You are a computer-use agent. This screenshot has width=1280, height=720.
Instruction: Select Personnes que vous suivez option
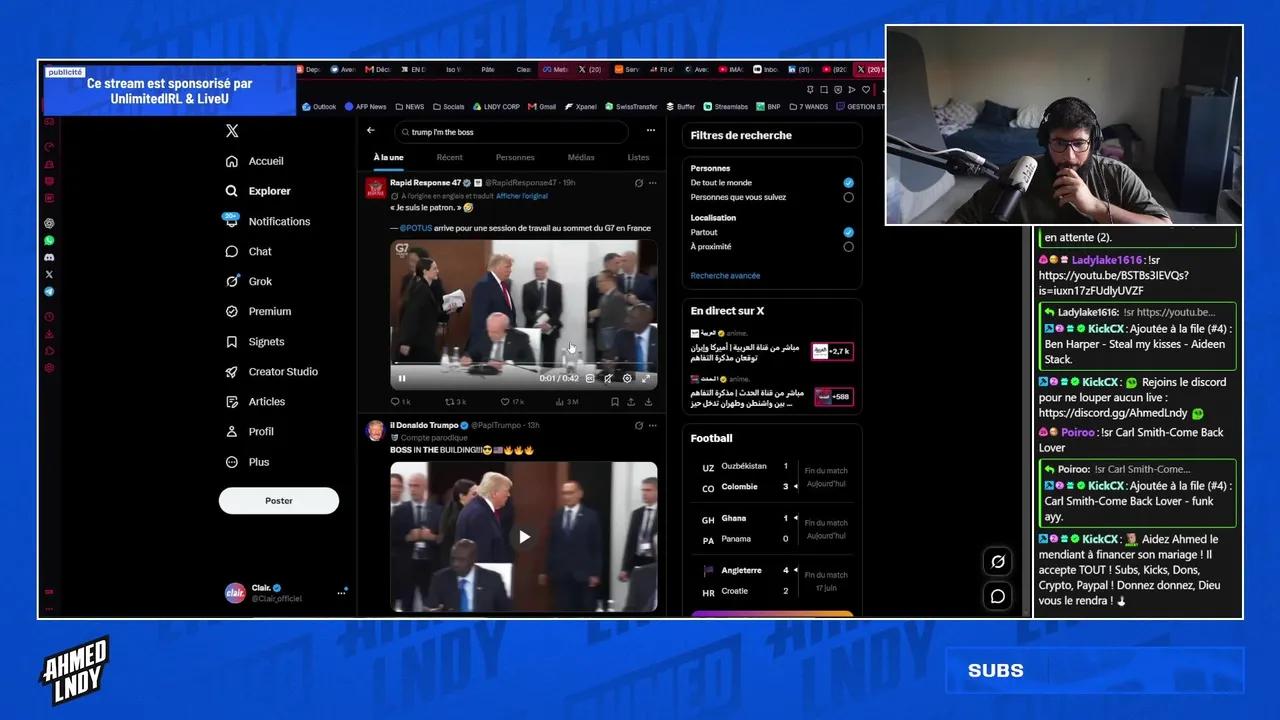point(848,197)
